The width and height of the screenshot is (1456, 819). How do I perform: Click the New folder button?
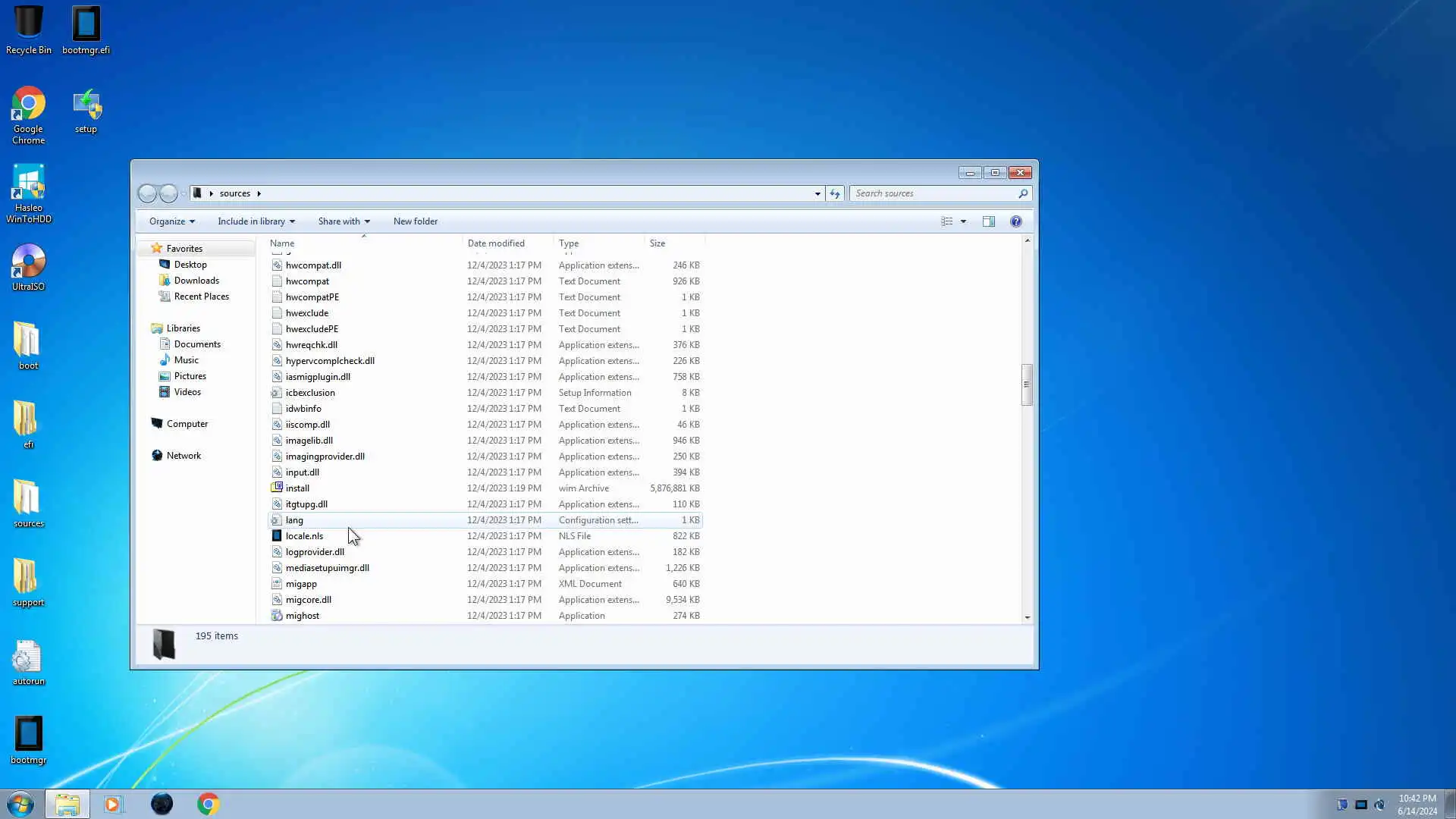(x=415, y=221)
